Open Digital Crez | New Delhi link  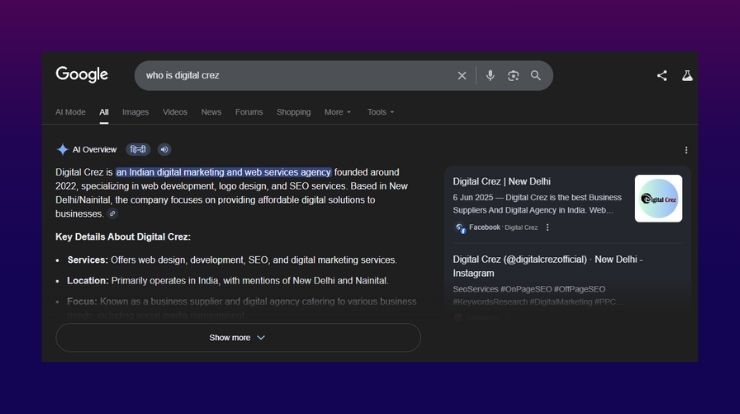point(502,182)
